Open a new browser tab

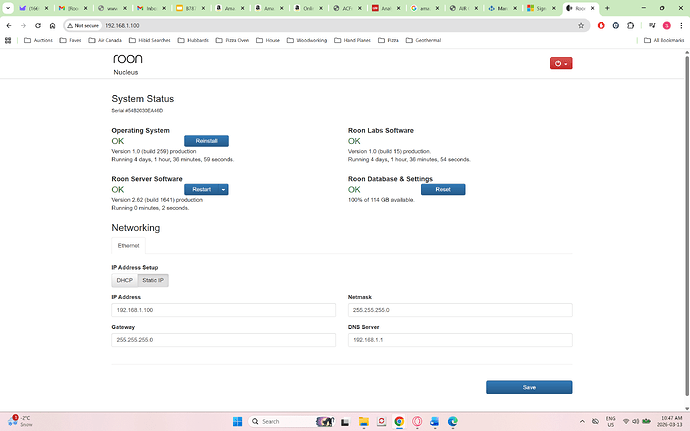point(607,8)
